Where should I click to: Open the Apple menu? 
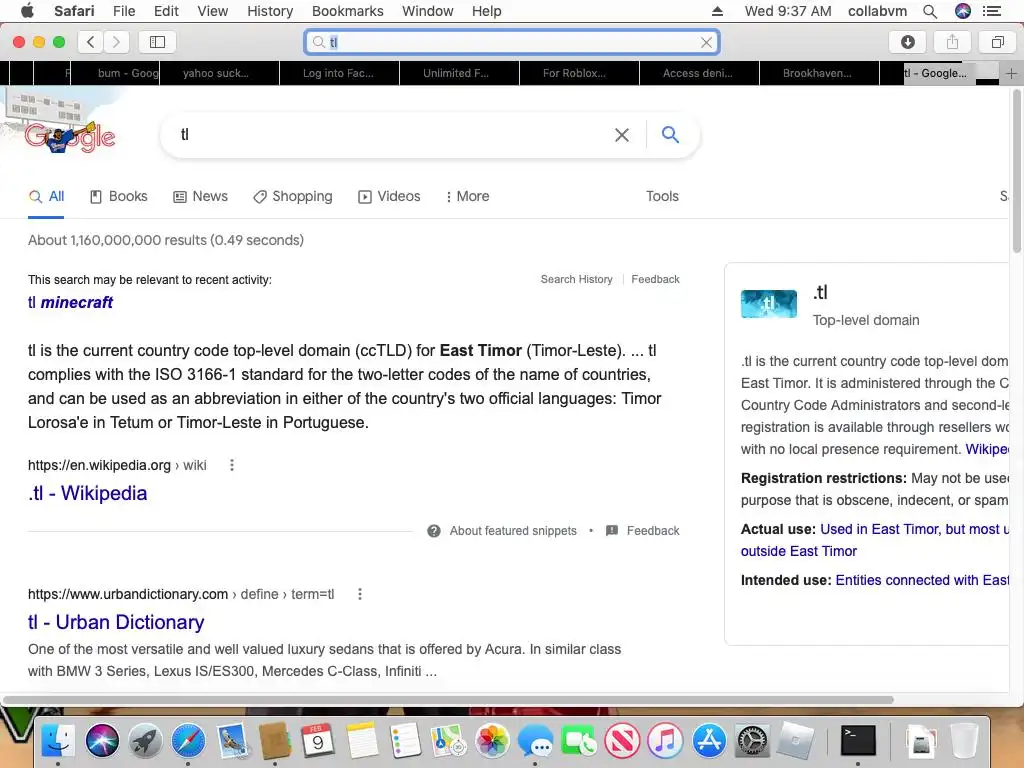coord(27,10)
